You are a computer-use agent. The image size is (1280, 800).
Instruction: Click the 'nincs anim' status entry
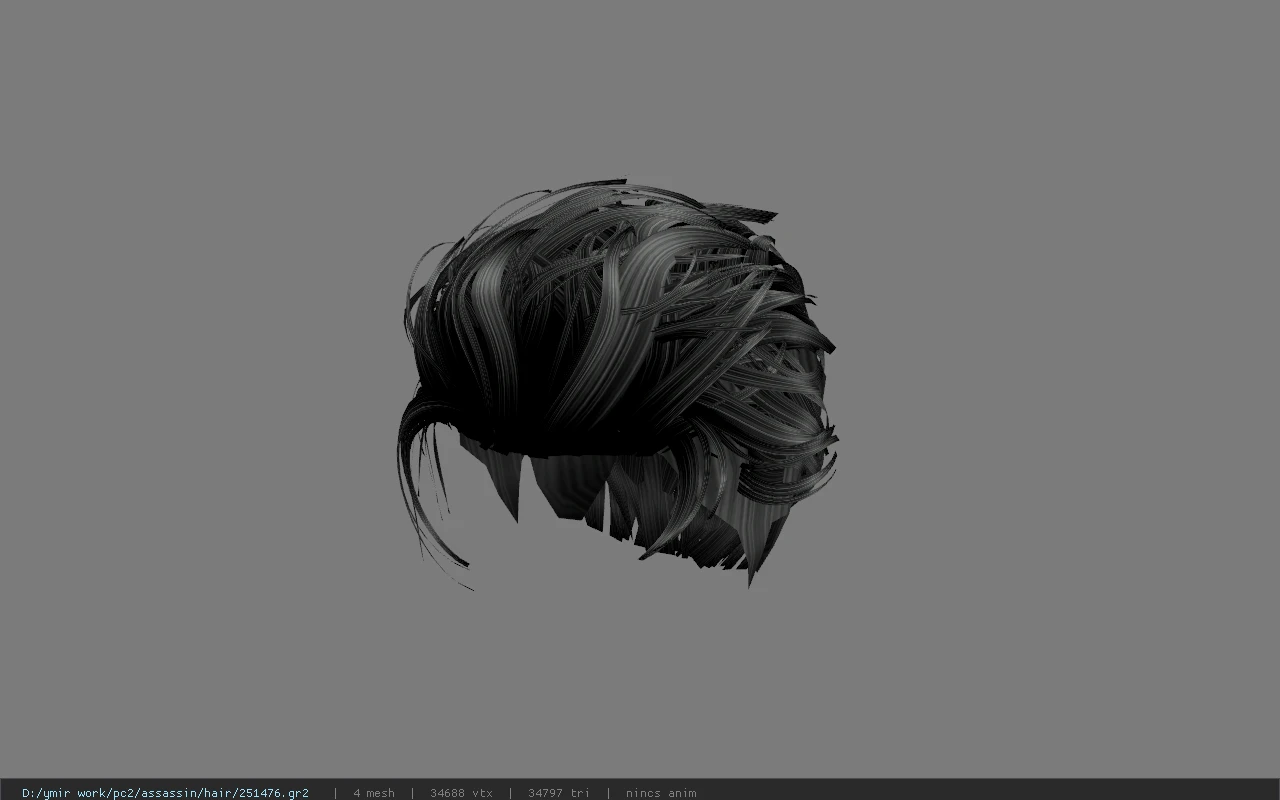[661, 793]
